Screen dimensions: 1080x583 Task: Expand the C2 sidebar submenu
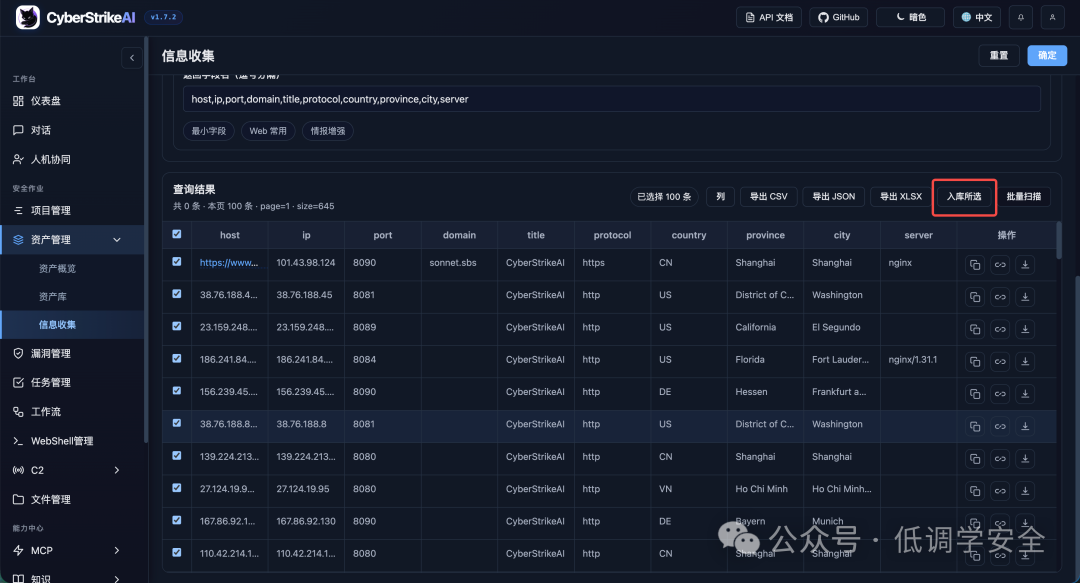[x=116, y=470]
